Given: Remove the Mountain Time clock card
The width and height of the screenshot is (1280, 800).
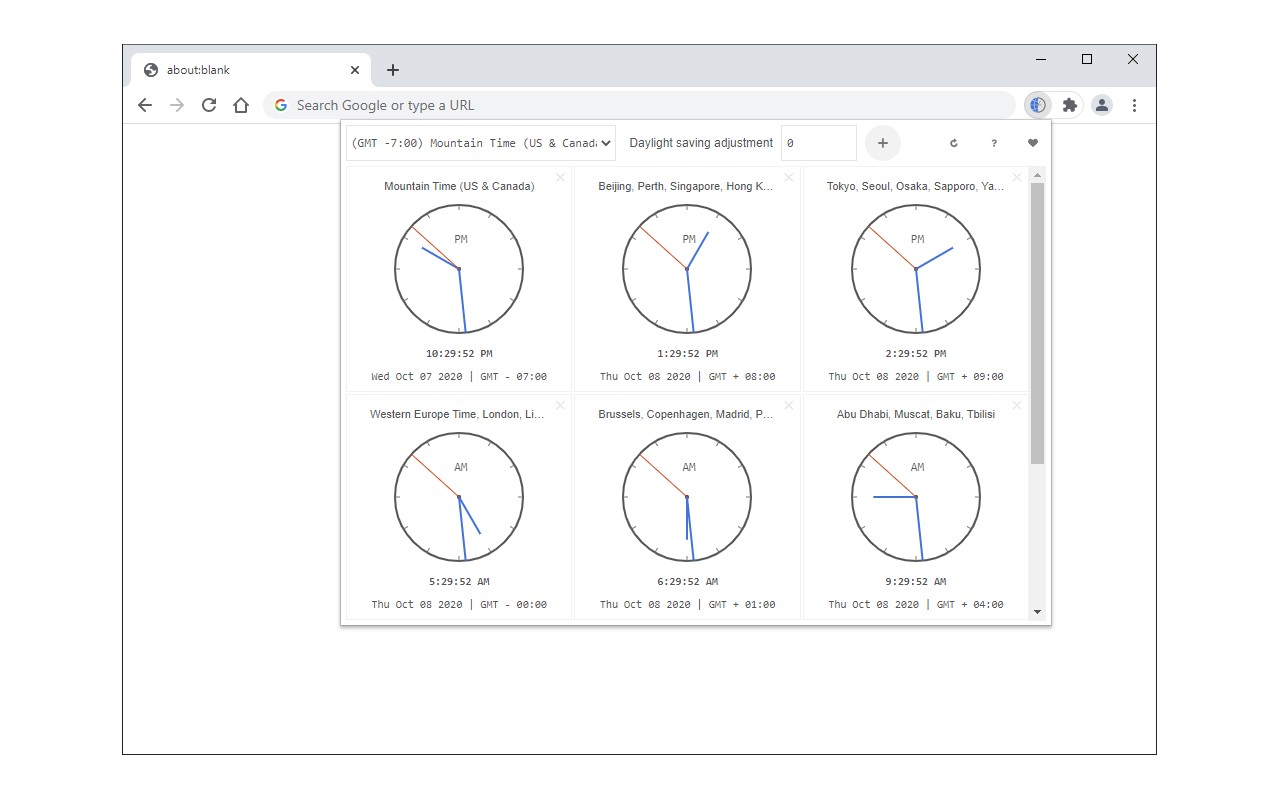Looking at the screenshot, I should coord(560,178).
